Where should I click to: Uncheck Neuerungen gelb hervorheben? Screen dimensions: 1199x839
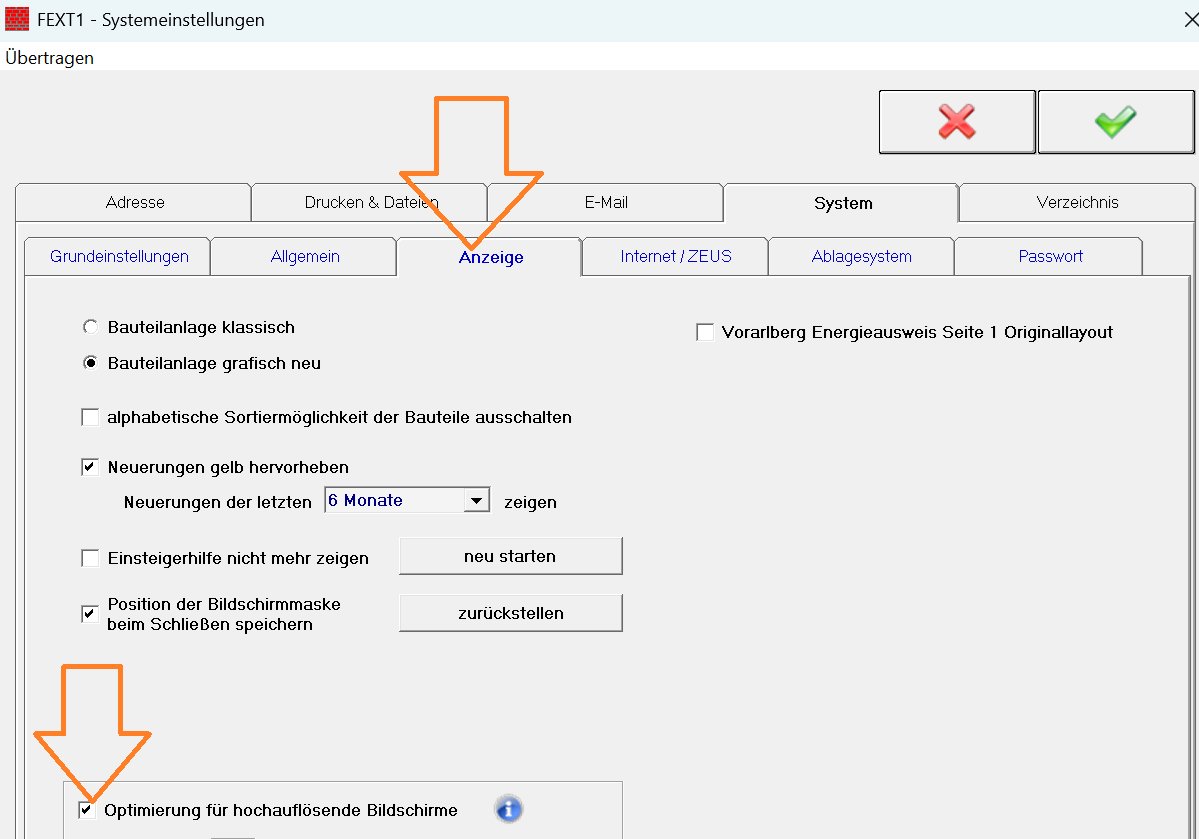[89, 466]
